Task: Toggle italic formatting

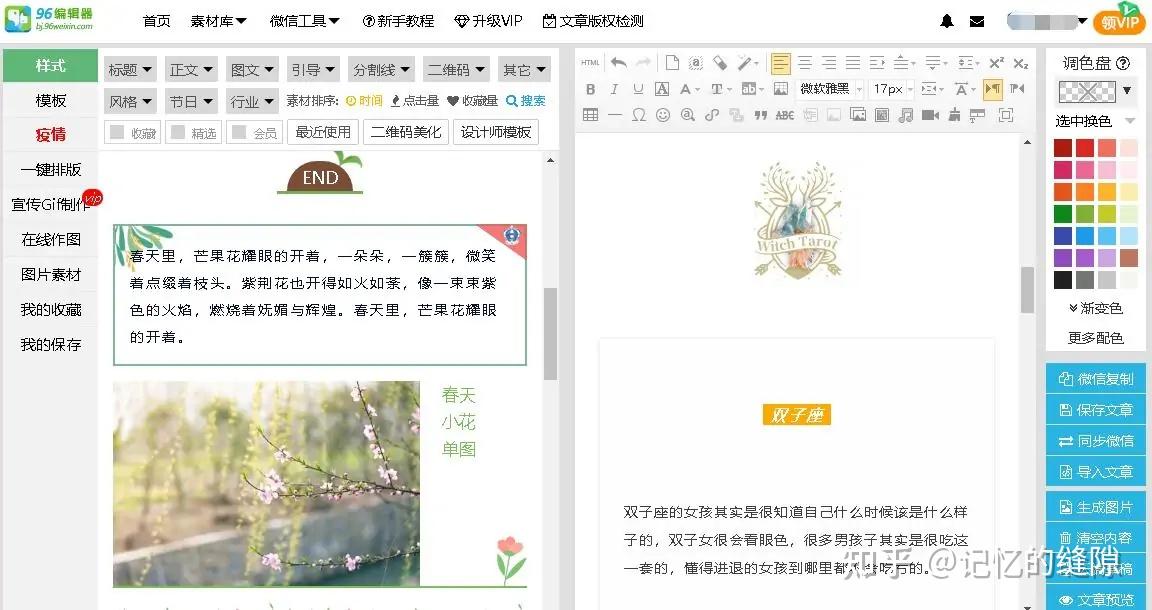Action: pos(614,89)
